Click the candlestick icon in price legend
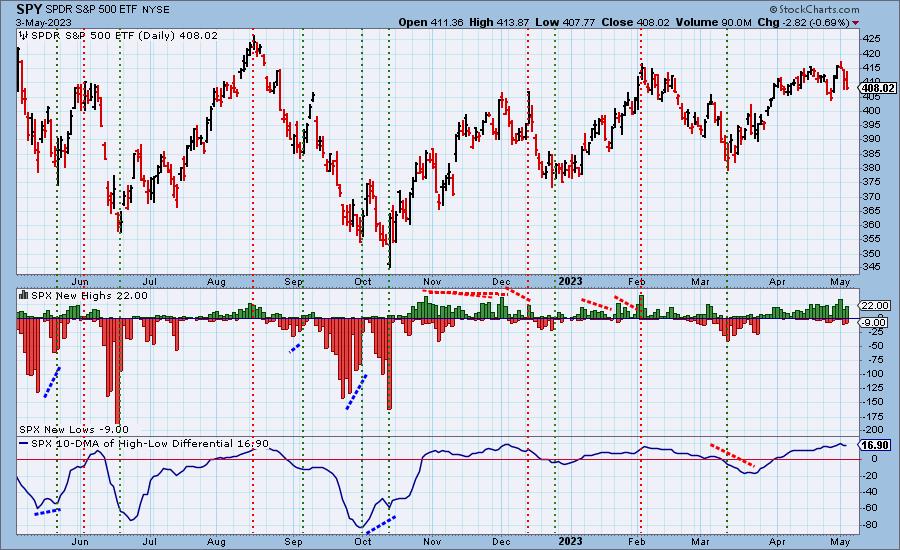Image resolution: width=900 pixels, height=550 pixels. [x=24, y=35]
